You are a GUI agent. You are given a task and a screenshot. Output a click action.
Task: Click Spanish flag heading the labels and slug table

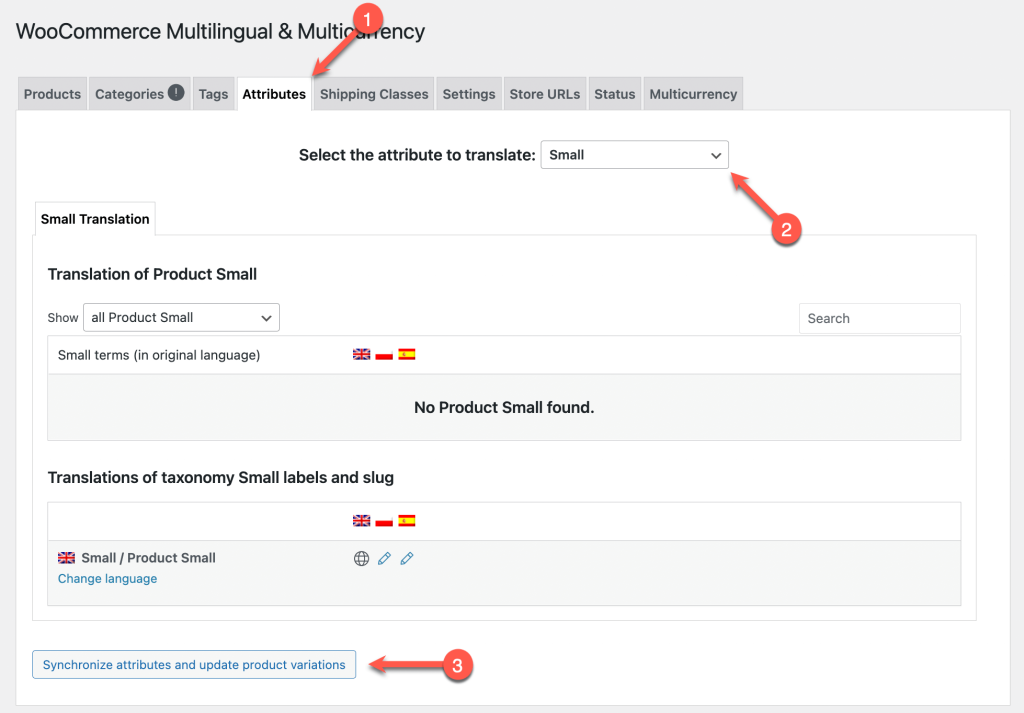pos(407,520)
